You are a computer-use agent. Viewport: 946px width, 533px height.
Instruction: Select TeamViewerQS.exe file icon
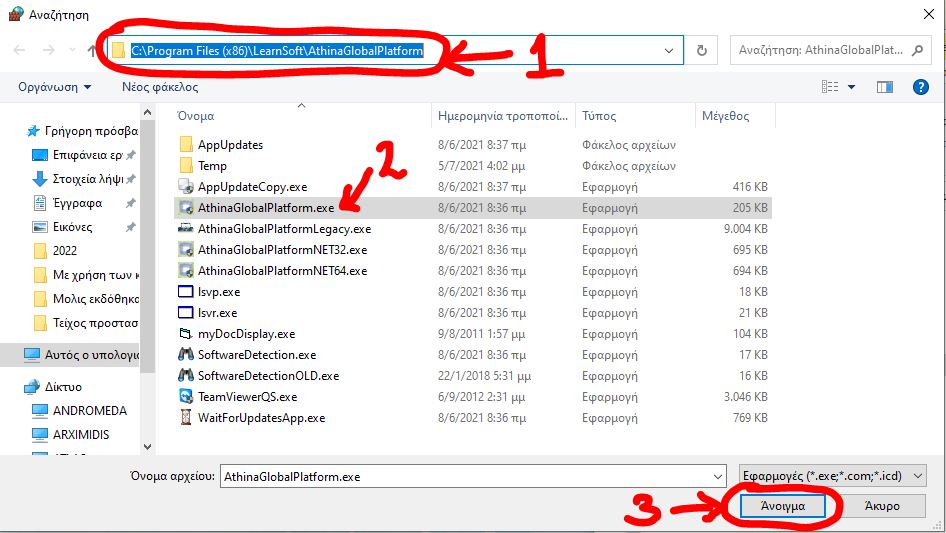[x=186, y=397]
